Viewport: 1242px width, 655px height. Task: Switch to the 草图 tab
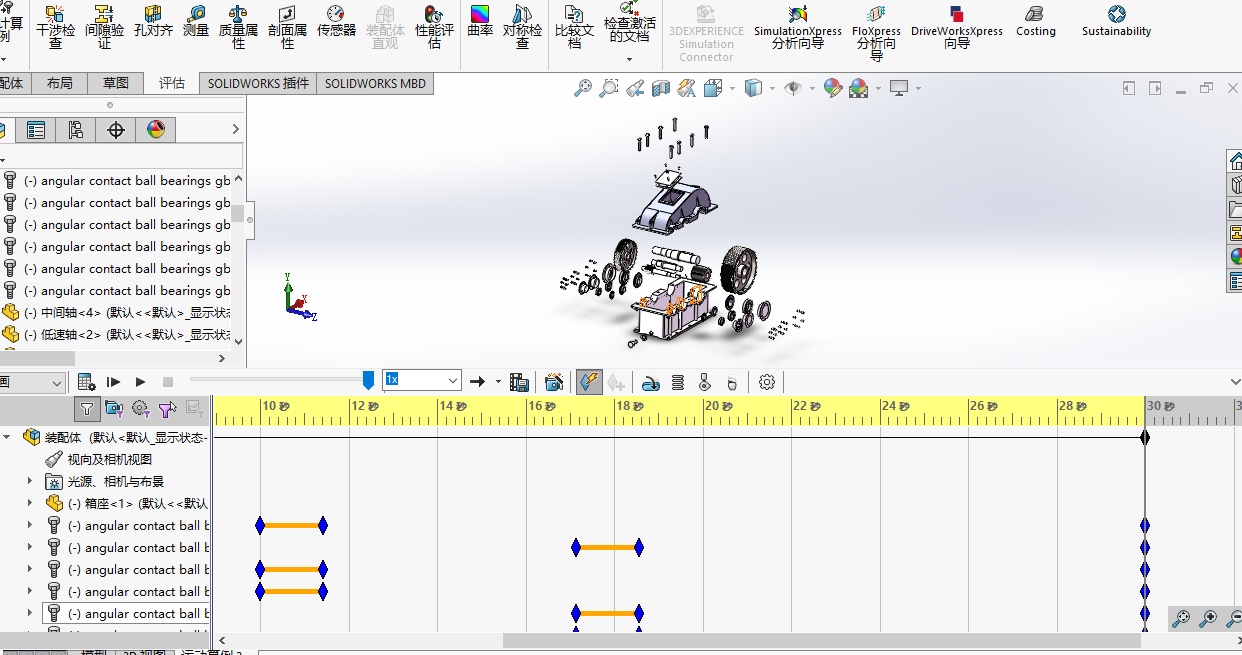116,83
